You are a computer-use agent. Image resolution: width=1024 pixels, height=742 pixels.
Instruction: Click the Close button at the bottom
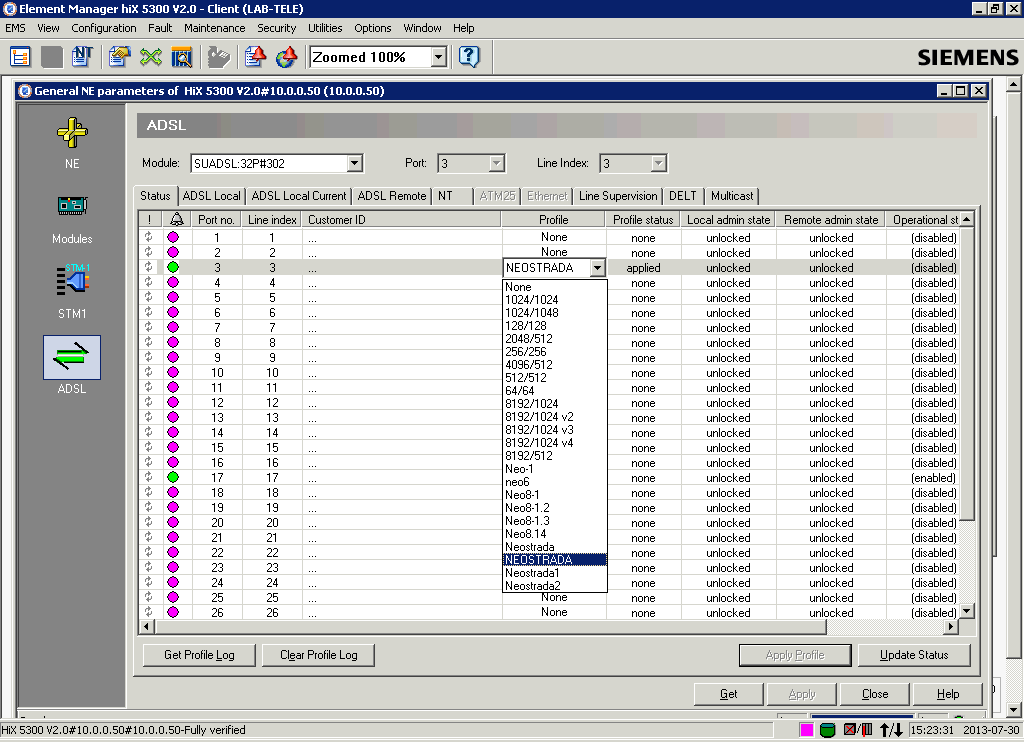[x=875, y=694]
